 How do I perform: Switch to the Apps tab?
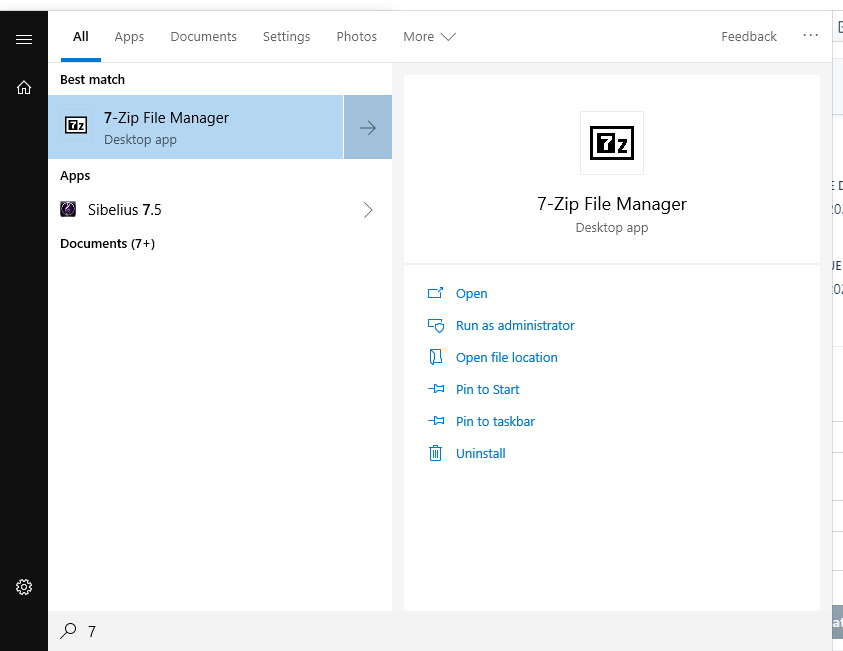[x=129, y=37]
